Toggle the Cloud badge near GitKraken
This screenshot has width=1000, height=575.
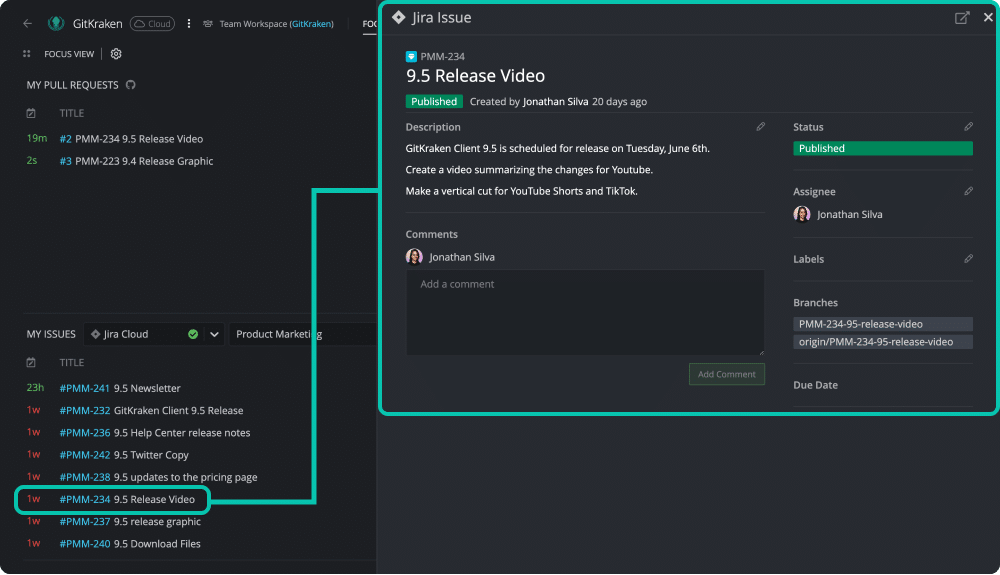coord(152,24)
